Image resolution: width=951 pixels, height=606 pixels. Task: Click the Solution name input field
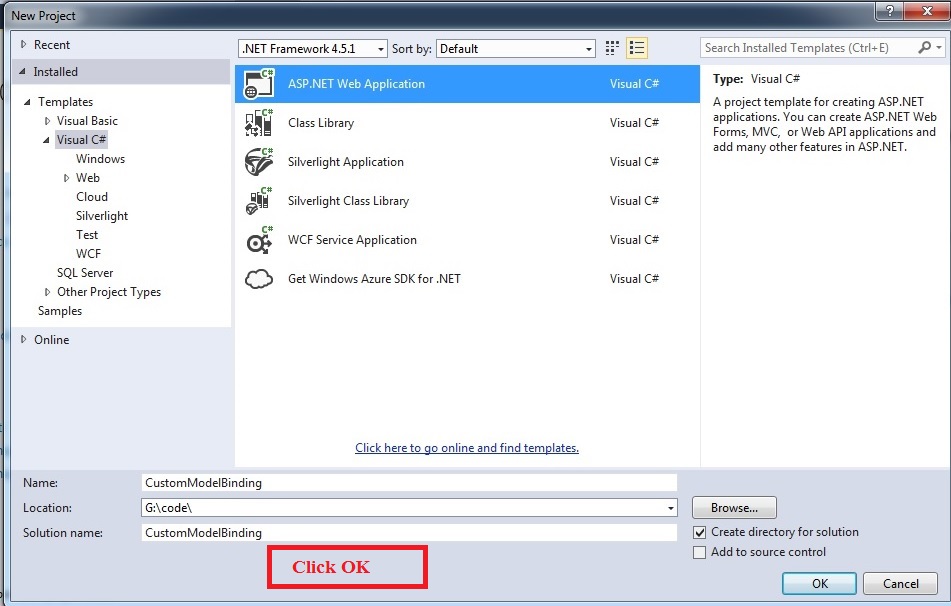409,533
